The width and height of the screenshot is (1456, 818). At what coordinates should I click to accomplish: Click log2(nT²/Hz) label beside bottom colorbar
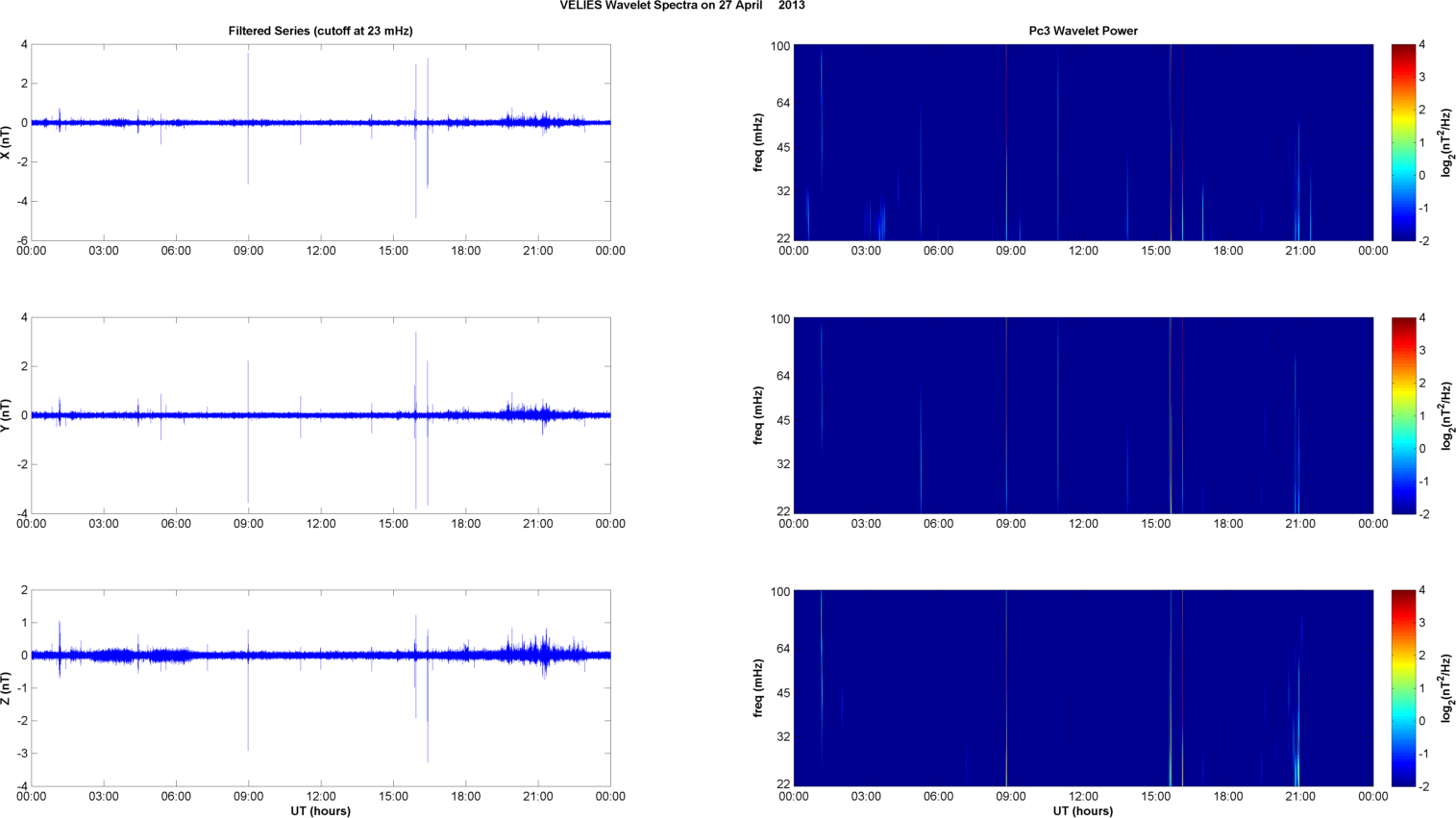click(1446, 688)
